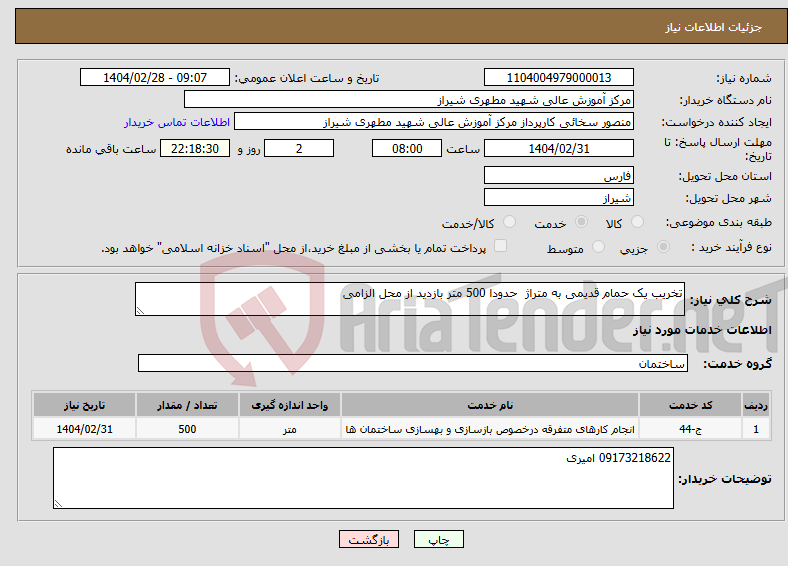
Task: Click service code cell ج-44
Action: click(x=691, y=429)
